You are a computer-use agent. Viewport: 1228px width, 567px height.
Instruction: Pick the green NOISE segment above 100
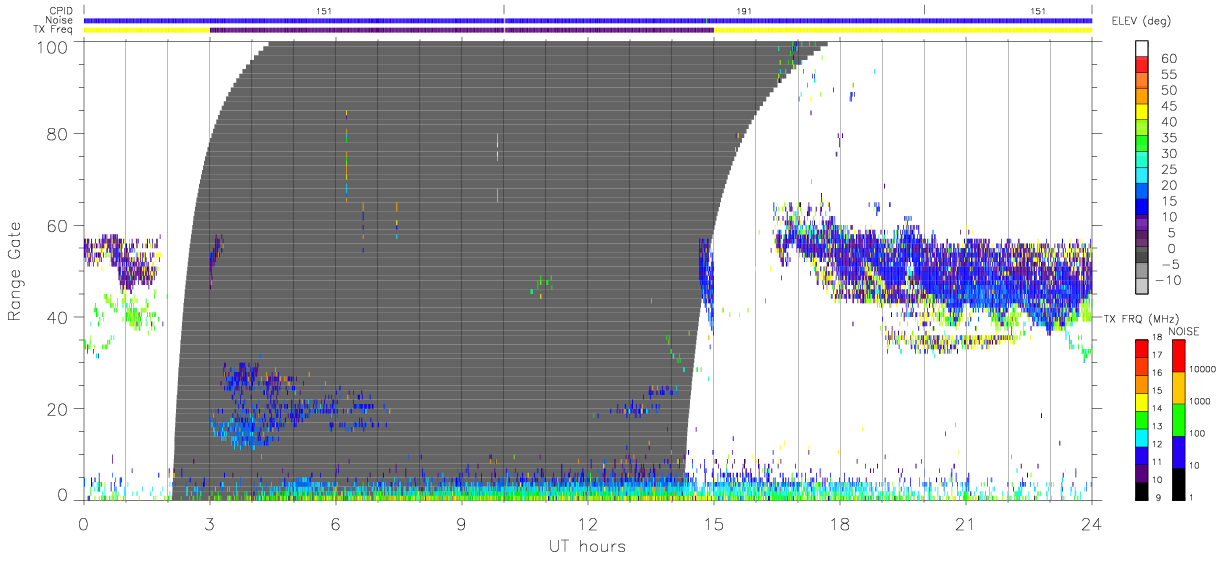coord(1177,420)
